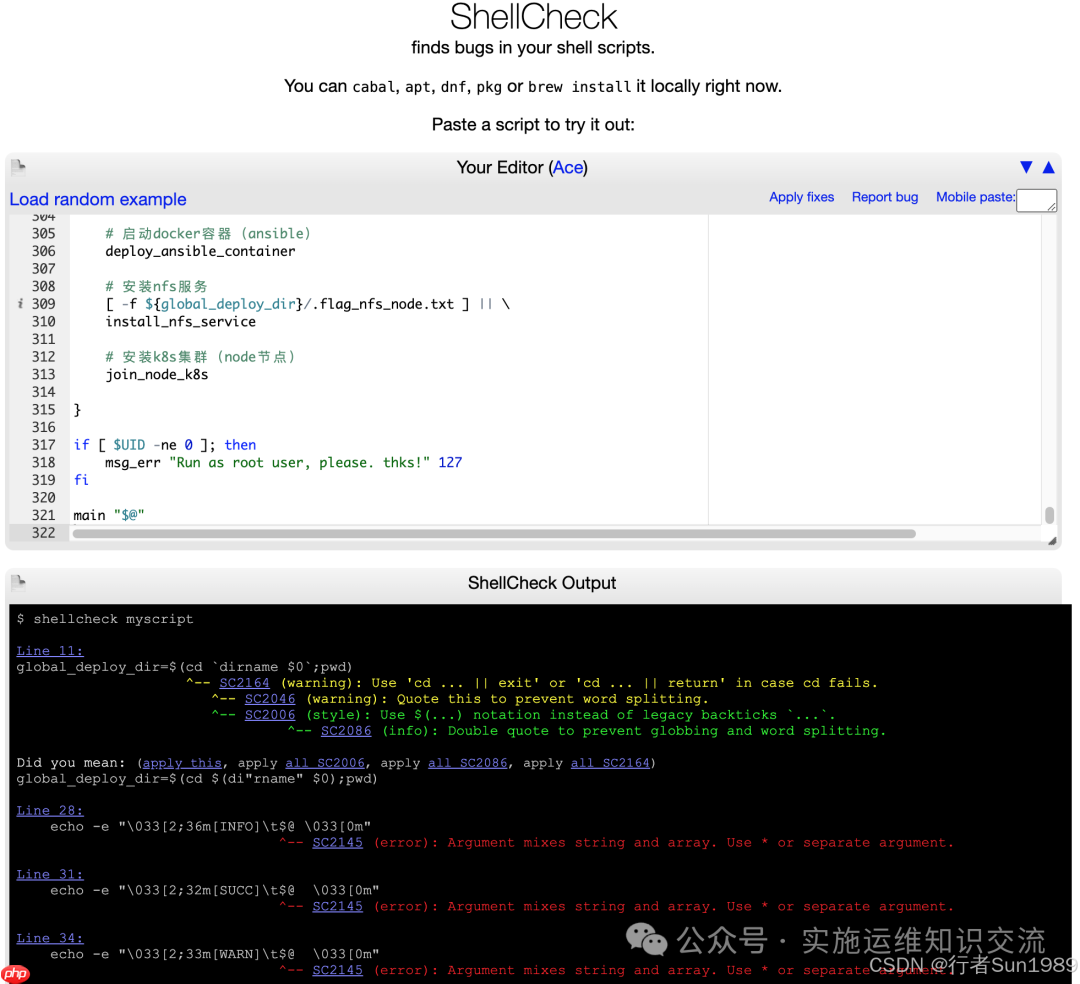1080x984 pixels.
Task: Click the info marker on line 309
Action: point(20,304)
